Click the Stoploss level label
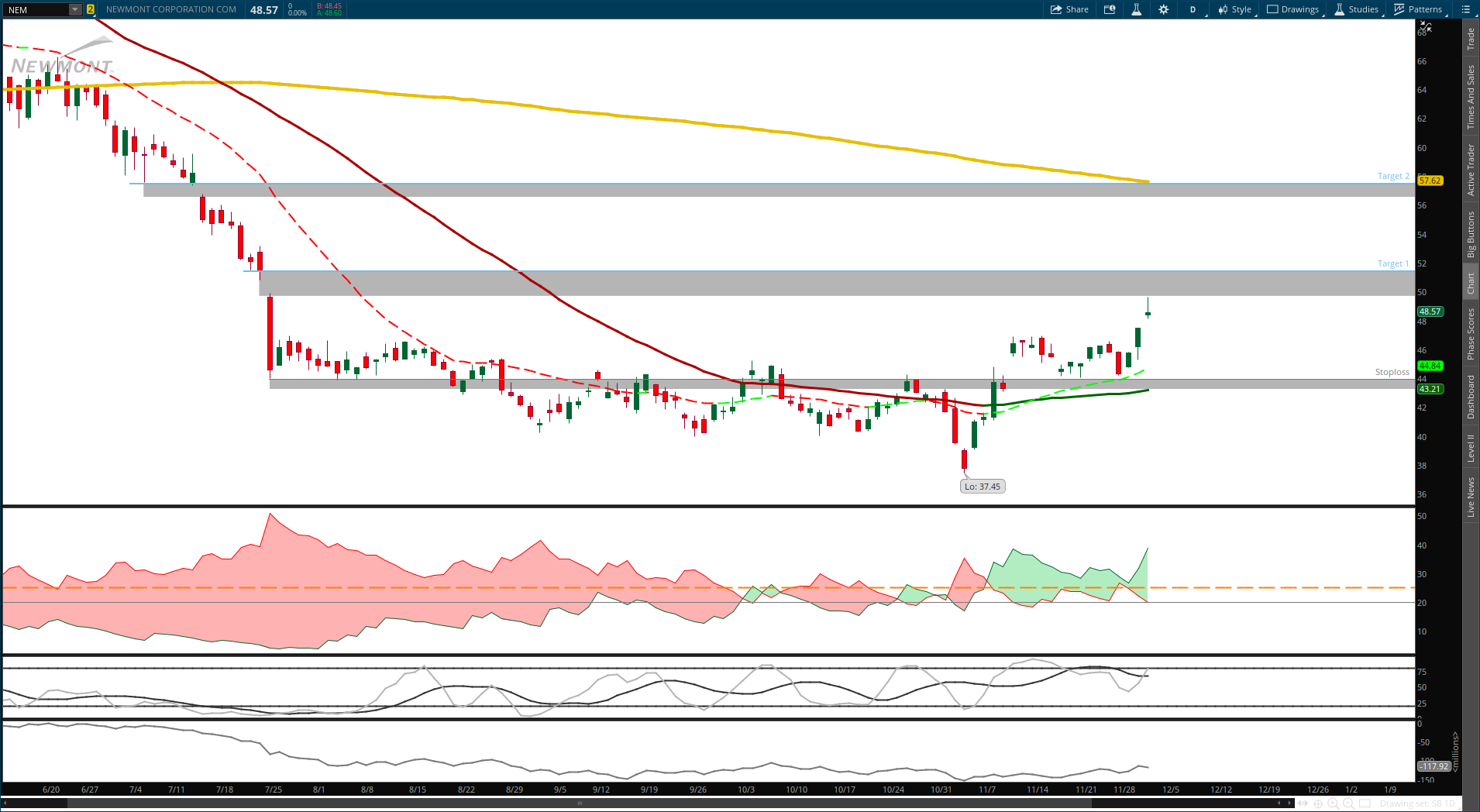 coord(1392,372)
